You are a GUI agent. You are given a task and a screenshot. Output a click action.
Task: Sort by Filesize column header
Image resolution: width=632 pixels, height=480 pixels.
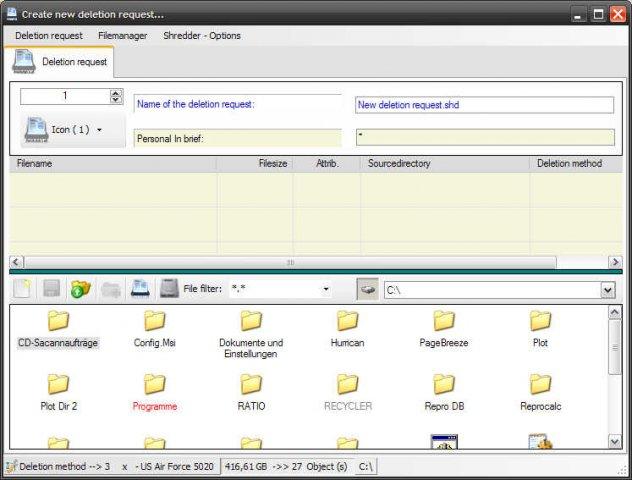255,164
